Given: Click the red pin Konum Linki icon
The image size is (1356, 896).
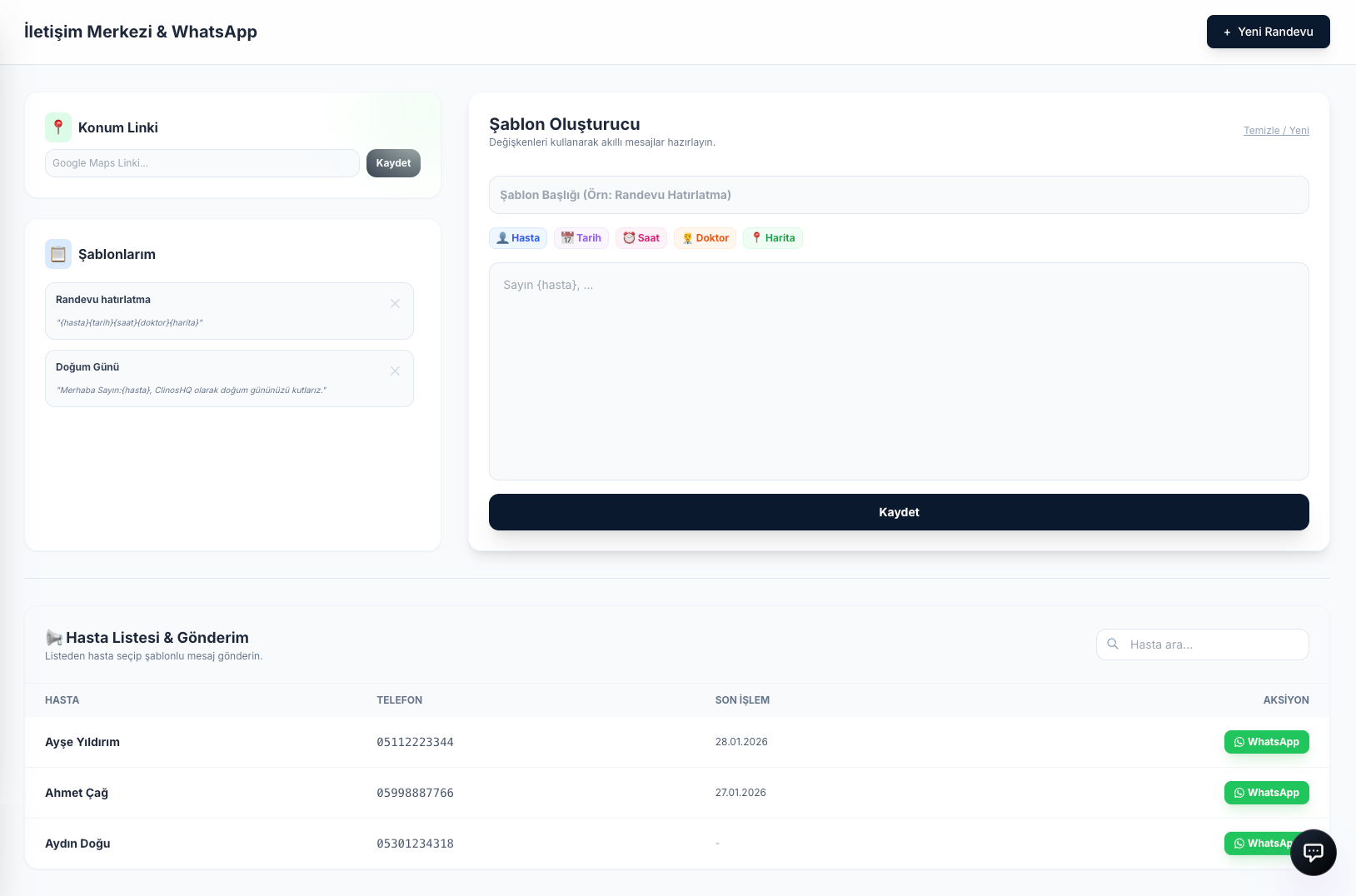Looking at the screenshot, I should tap(58, 127).
